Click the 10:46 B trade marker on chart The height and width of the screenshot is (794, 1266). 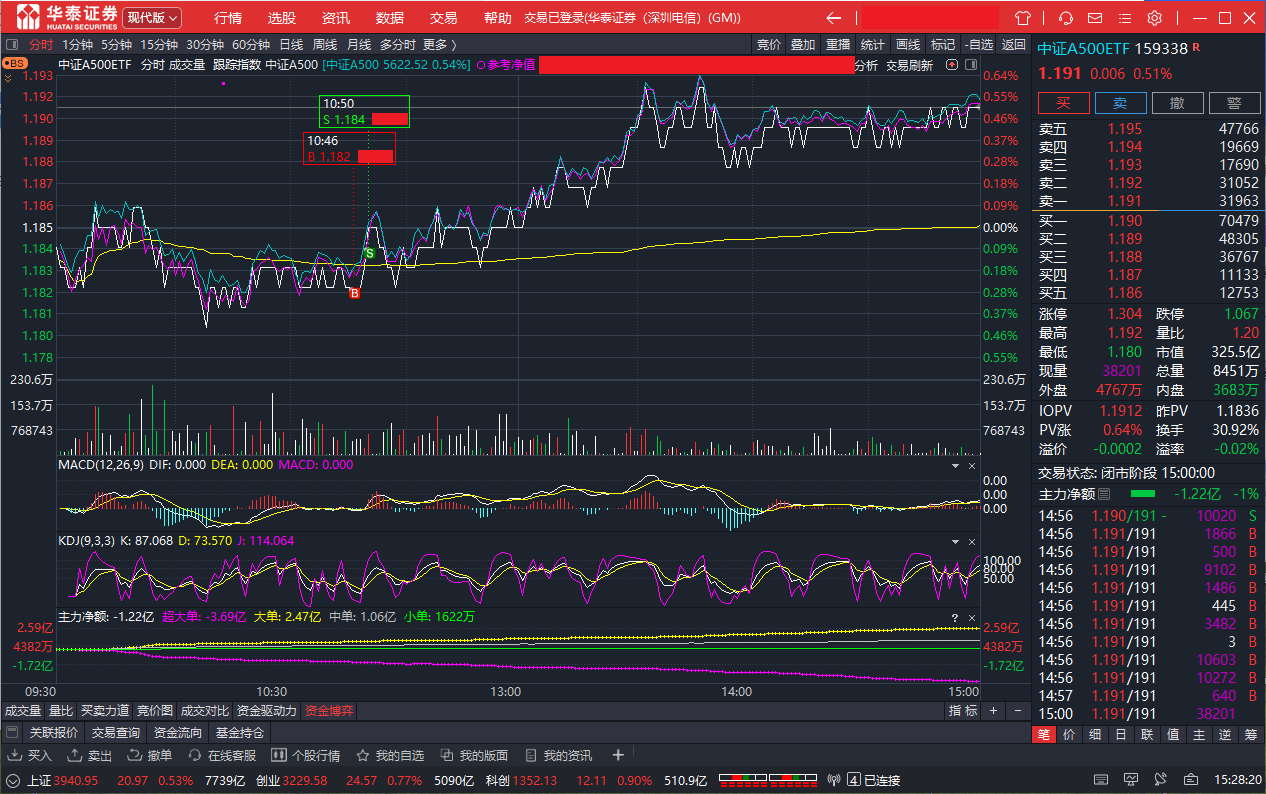354,293
